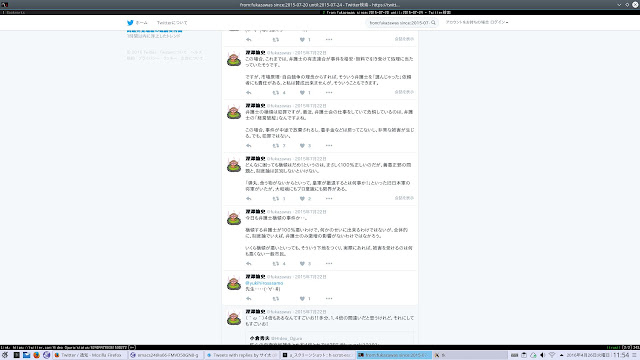640x360 pixels.
Task: Like the @yukihirosasamo reply tweet
Action: (302, 299)
